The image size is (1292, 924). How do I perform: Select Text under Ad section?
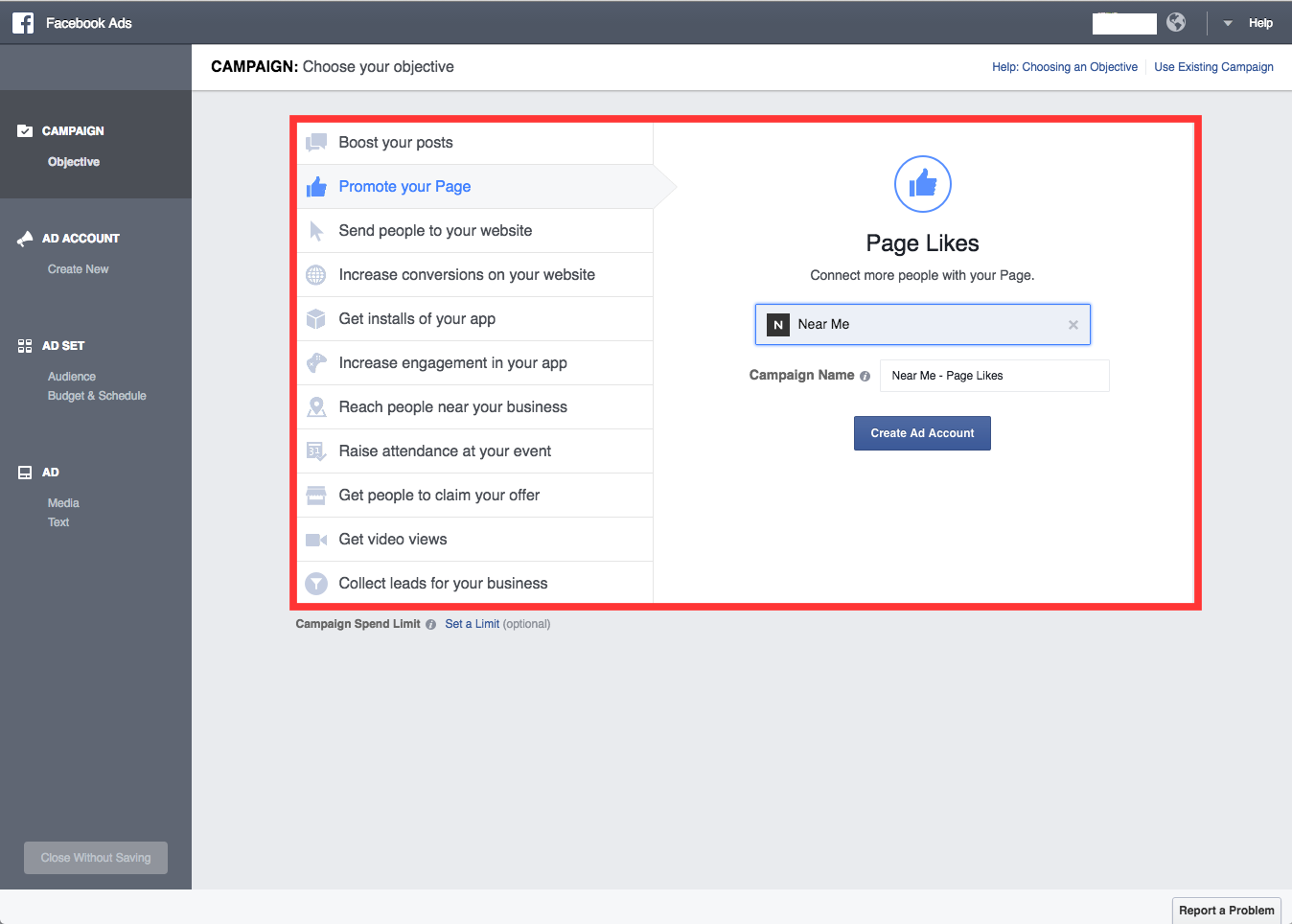[58, 522]
